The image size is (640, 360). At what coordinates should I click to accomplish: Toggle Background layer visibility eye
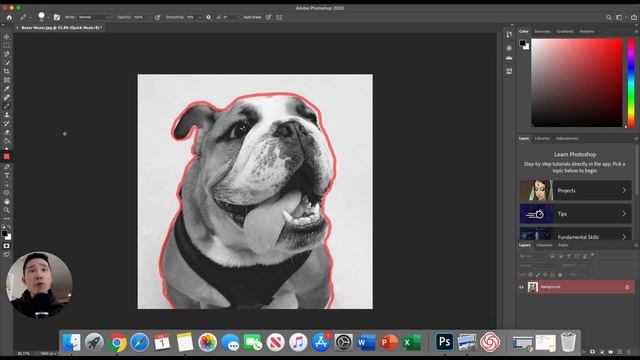pyautogui.click(x=521, y=287)
